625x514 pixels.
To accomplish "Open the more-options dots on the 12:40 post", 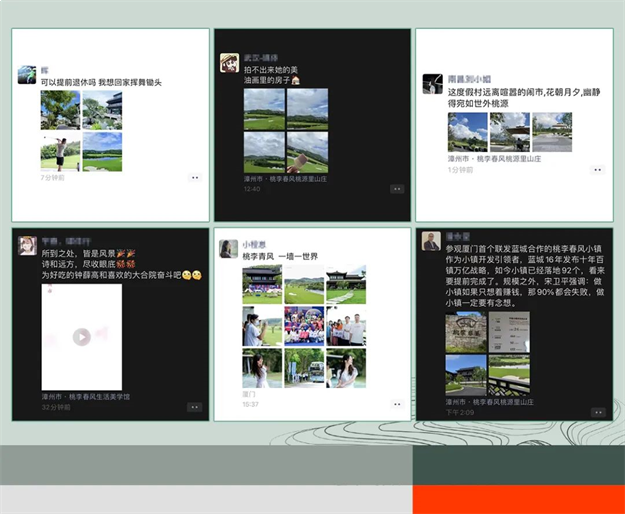I will click(x=397, y=189).
